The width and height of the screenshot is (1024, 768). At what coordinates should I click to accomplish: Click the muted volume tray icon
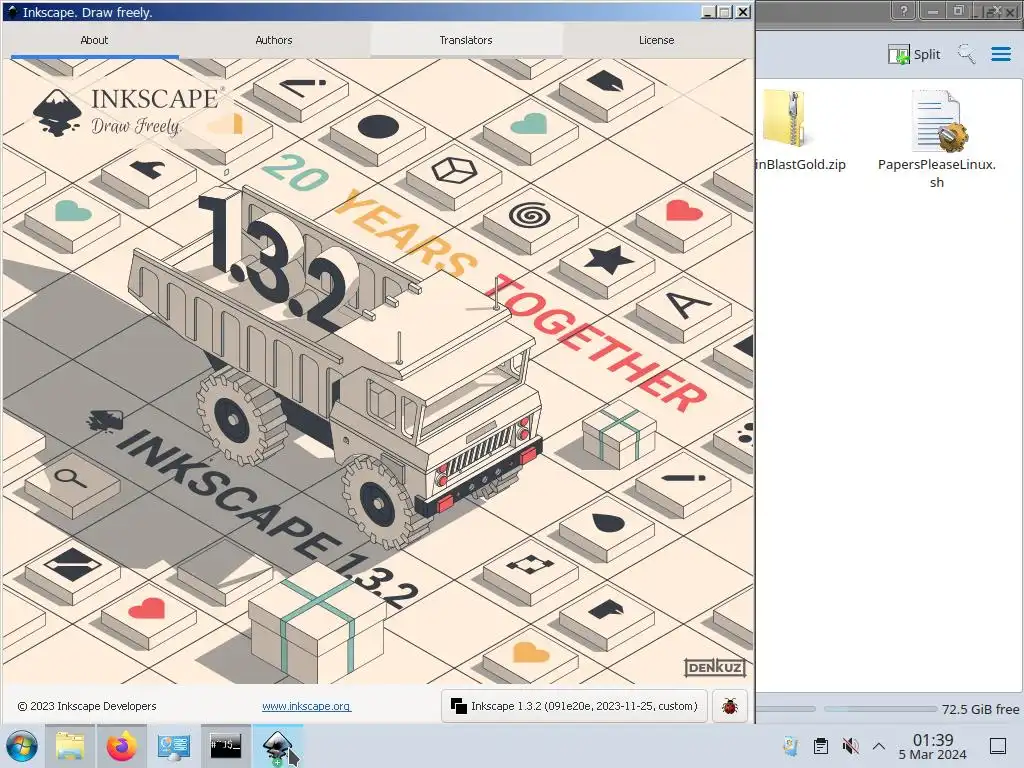(850, 746)
